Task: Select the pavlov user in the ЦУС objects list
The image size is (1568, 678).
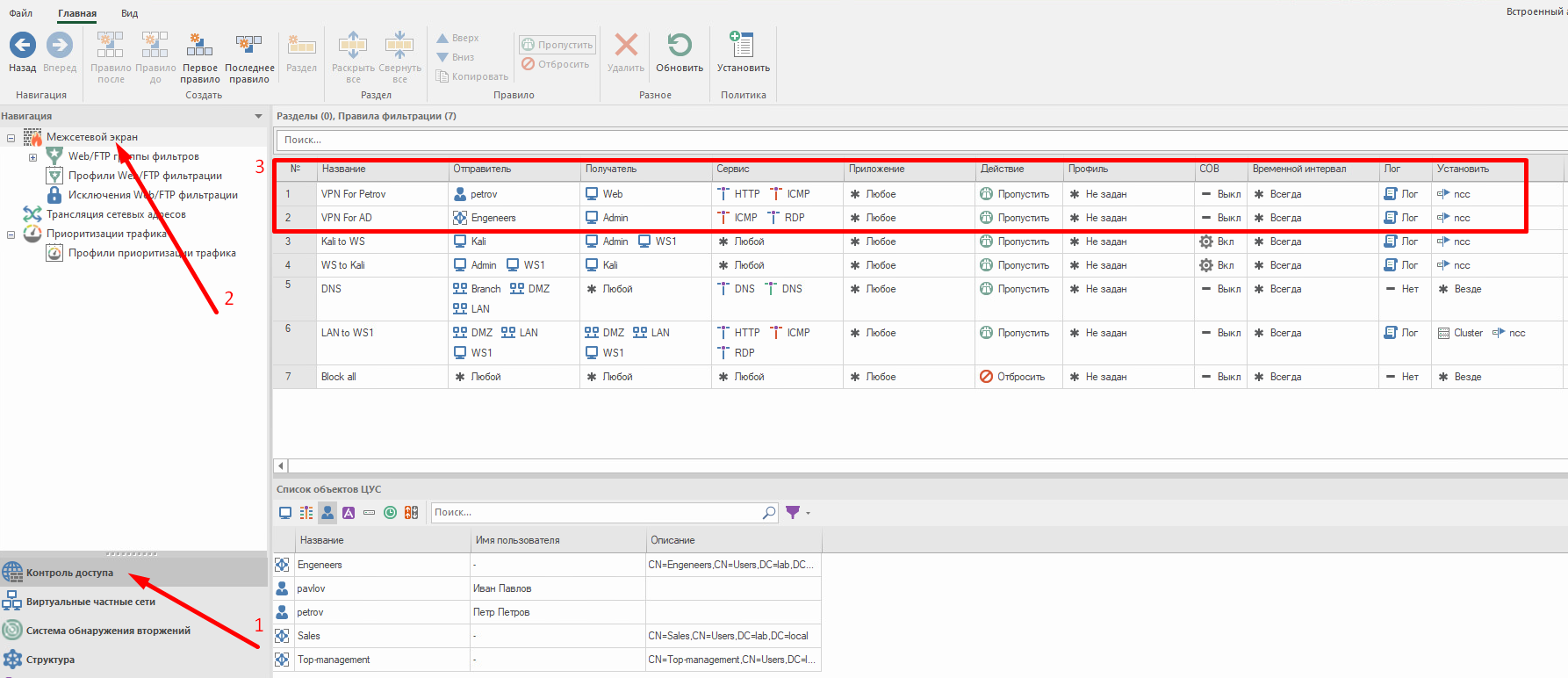Action: coord(311,588)
